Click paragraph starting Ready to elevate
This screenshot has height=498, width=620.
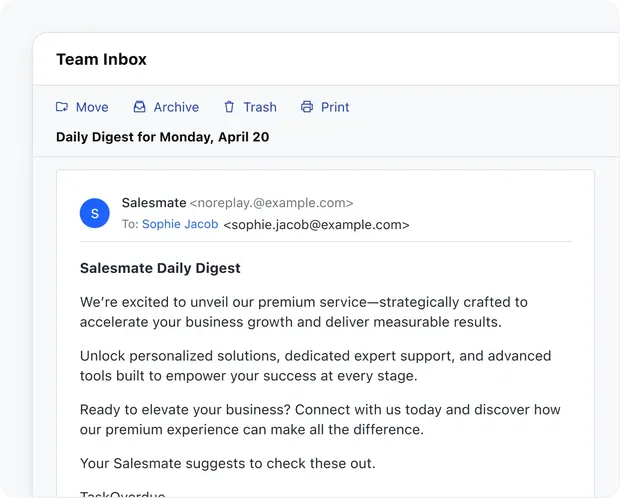[320, 420]
